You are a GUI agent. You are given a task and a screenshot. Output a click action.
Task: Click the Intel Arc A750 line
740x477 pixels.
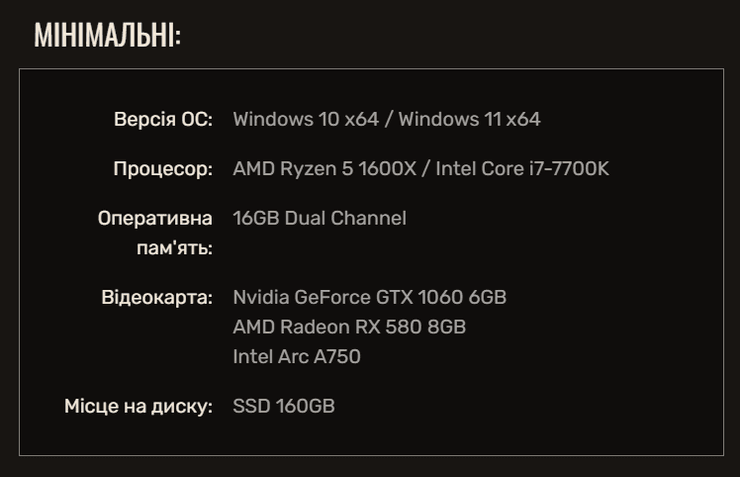[296, 356]
